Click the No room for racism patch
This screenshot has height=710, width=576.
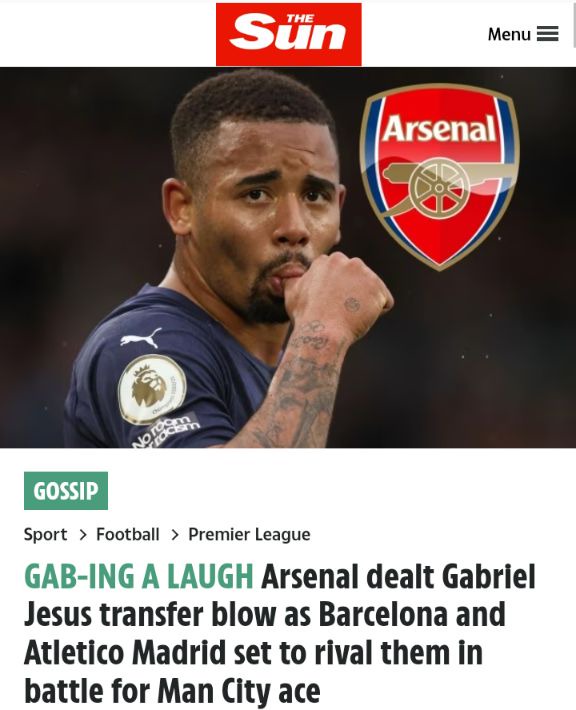(166, 431)
